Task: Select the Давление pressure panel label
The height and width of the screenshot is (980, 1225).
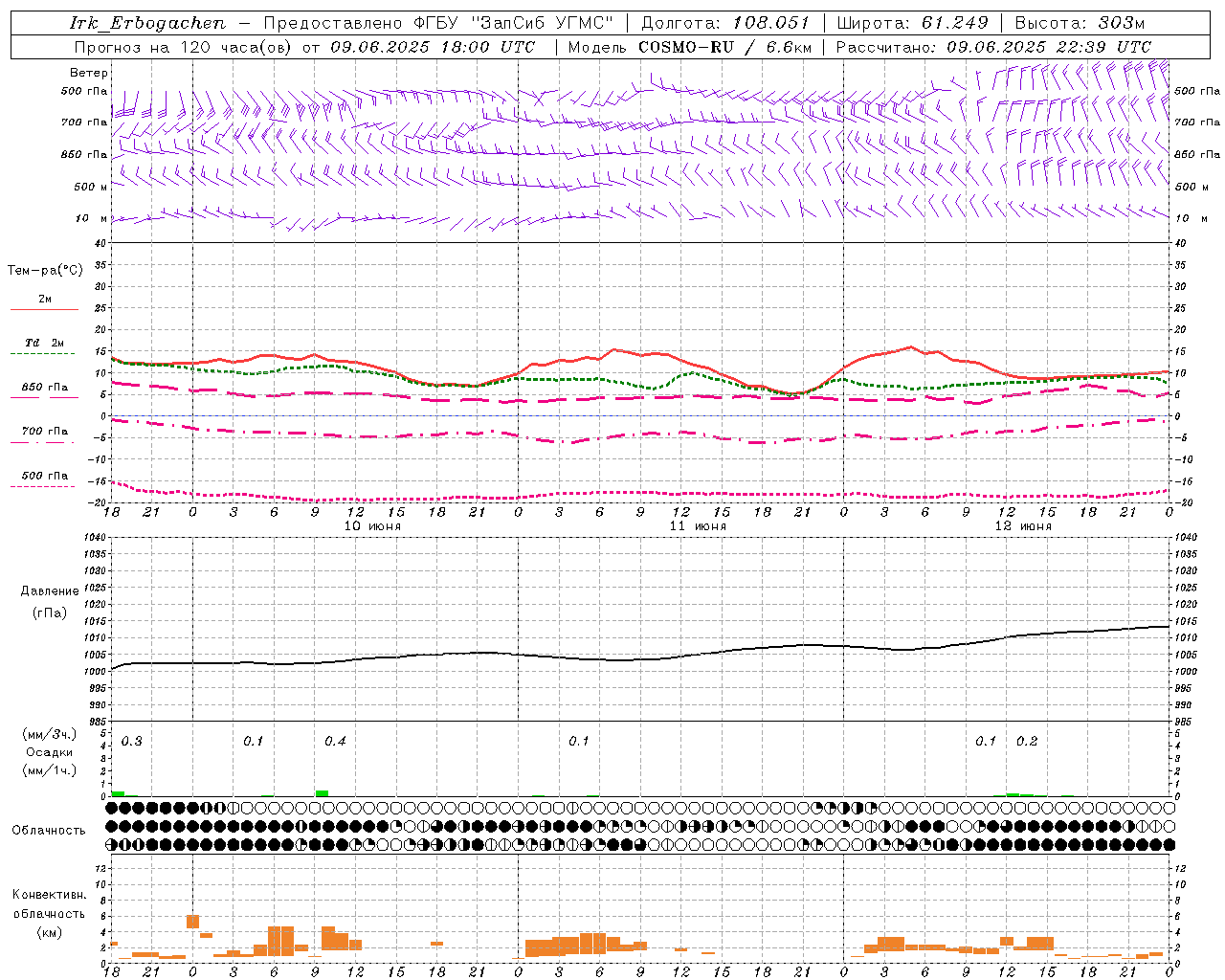Action: (50, 591)
